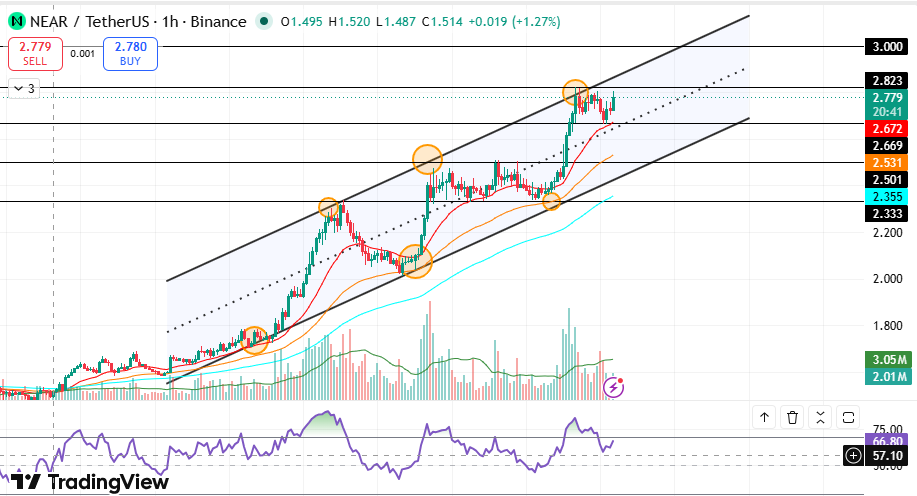Click the 0.001 spread value
917x496 pixels.
82,54
